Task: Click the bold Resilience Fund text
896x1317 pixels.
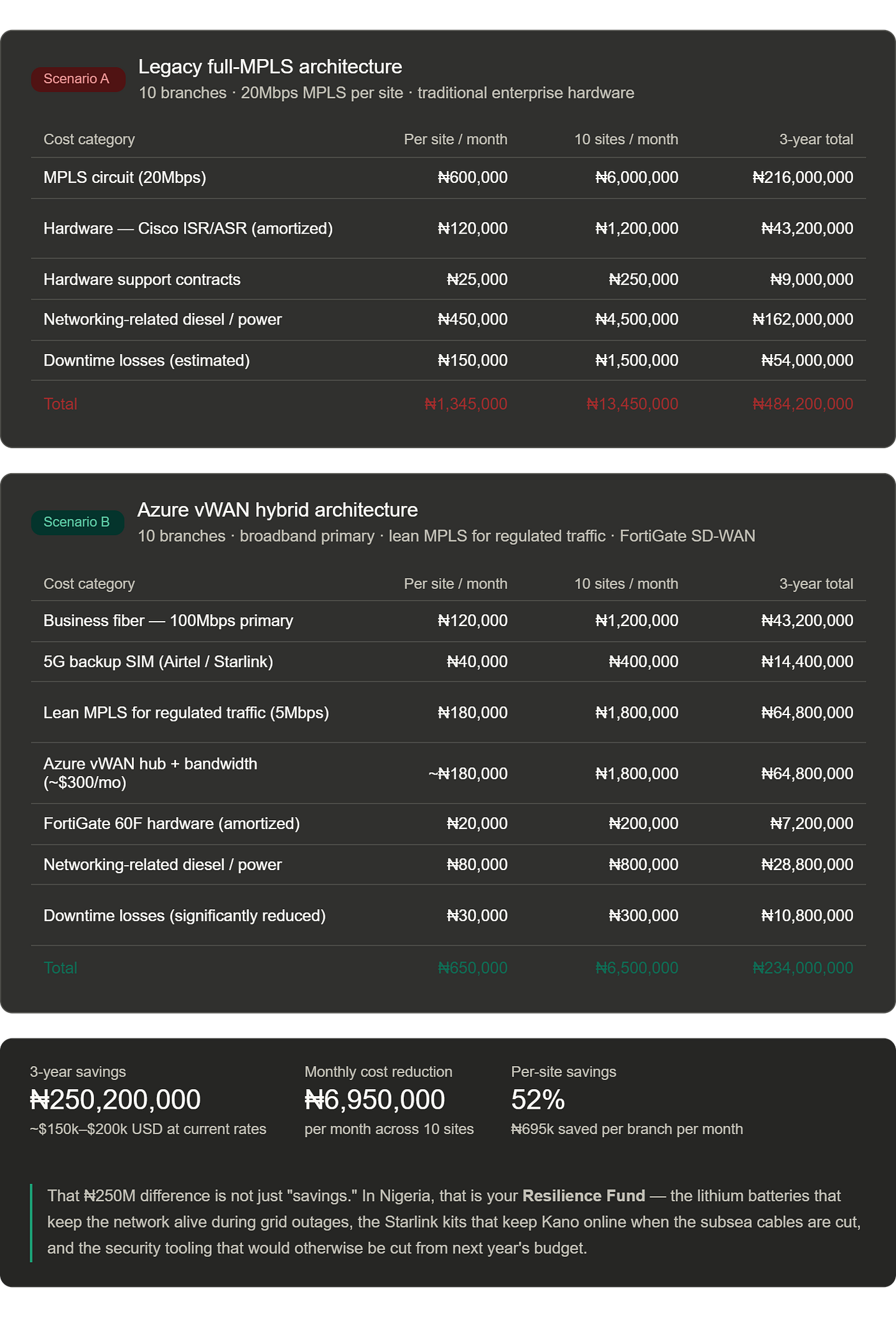Action: pyautogui.click(x=584, y=1196)
